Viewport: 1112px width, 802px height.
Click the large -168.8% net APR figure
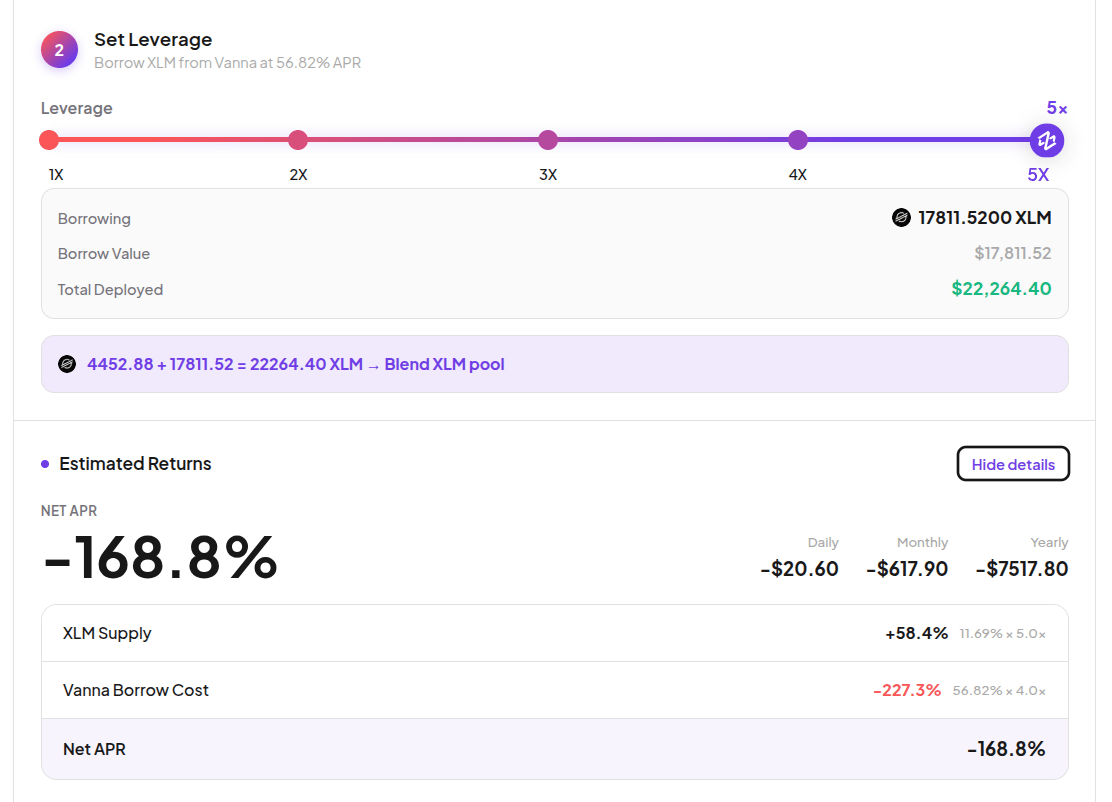point(160,557)
